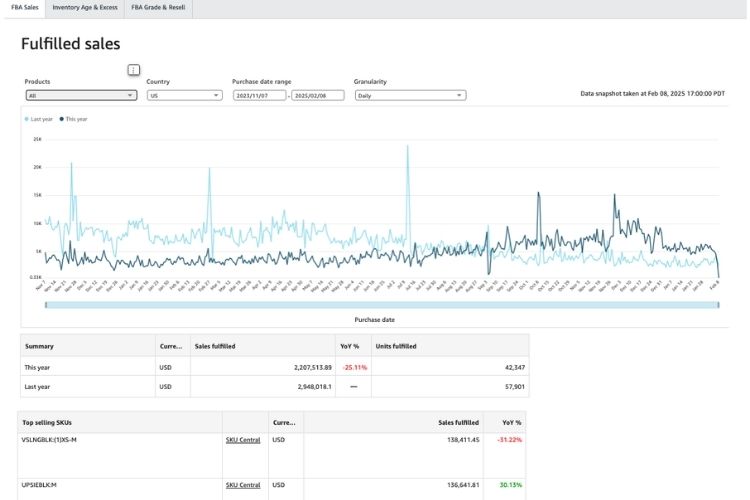750x500 pixels.
Task: Click the Sales fulfilled header in Summary table
Action: [x=215, y=346]
